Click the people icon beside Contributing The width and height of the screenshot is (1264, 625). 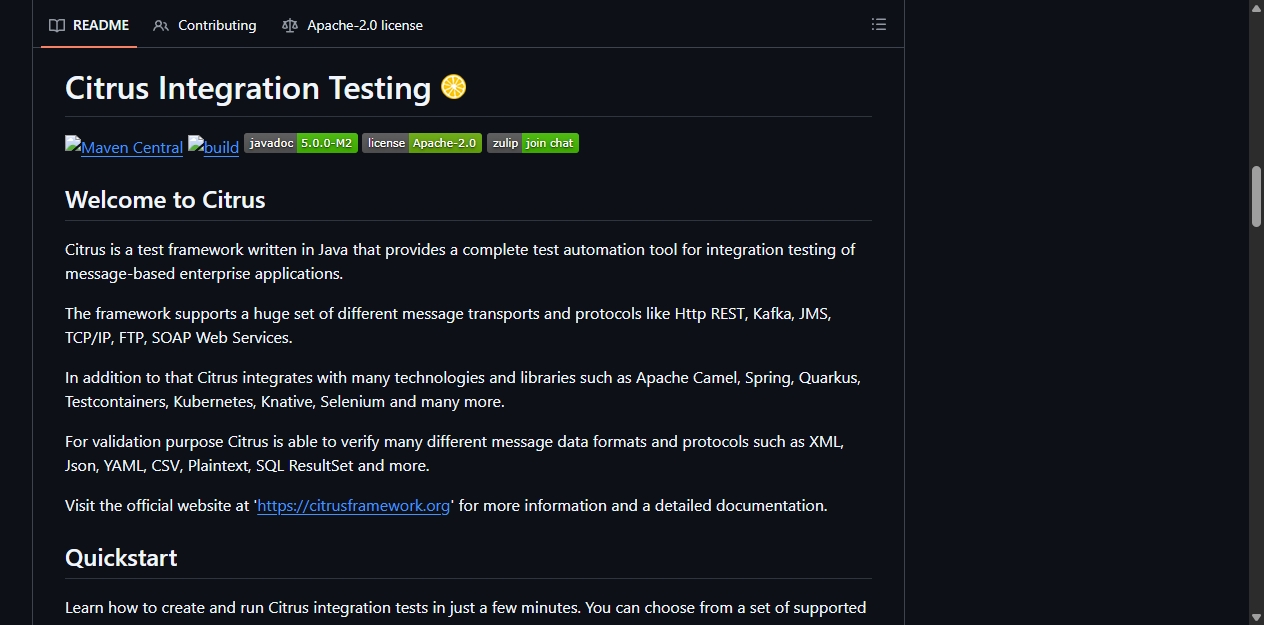pos(161,25)
